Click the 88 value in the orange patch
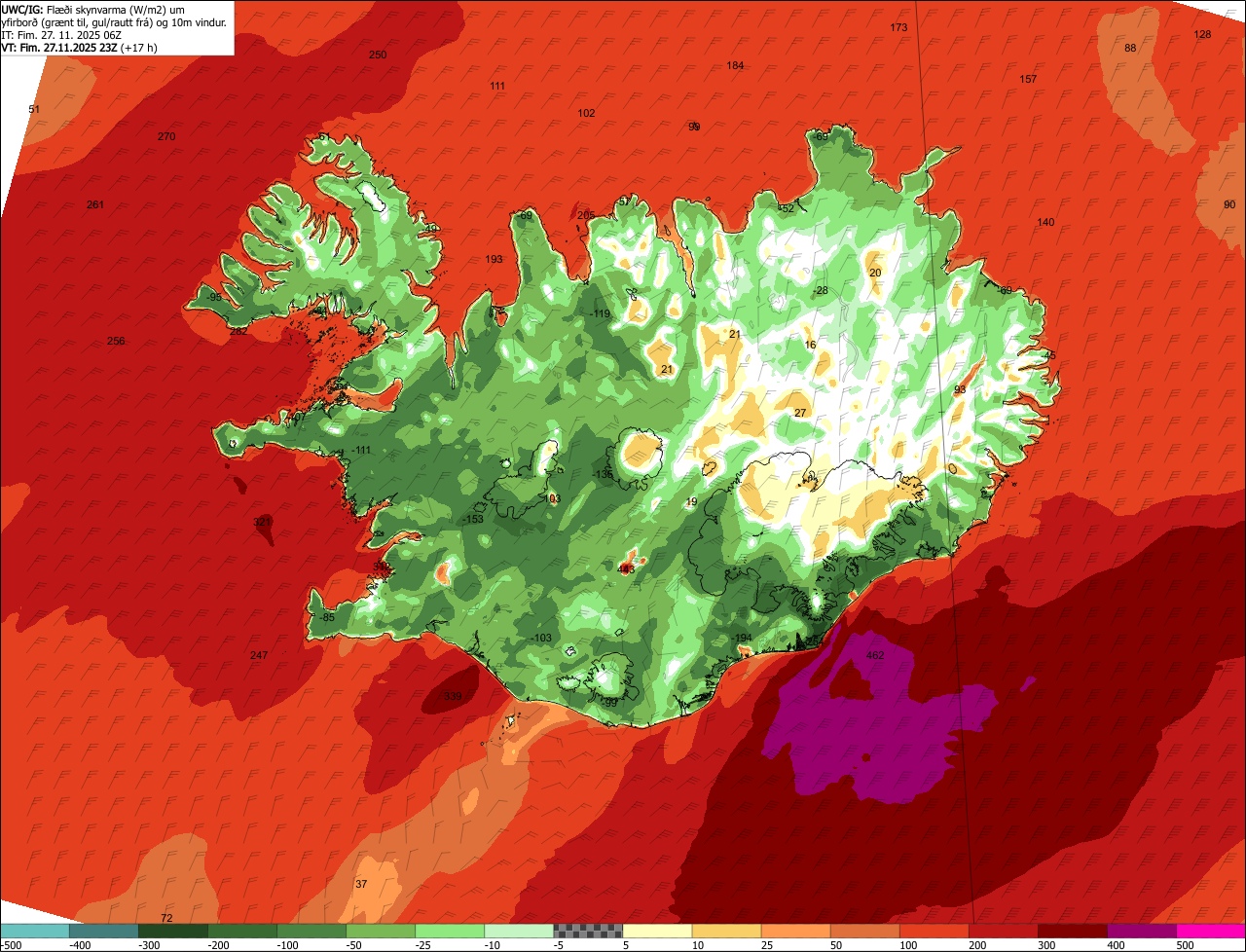1246x952 pixels. [x=1130, y=49]
